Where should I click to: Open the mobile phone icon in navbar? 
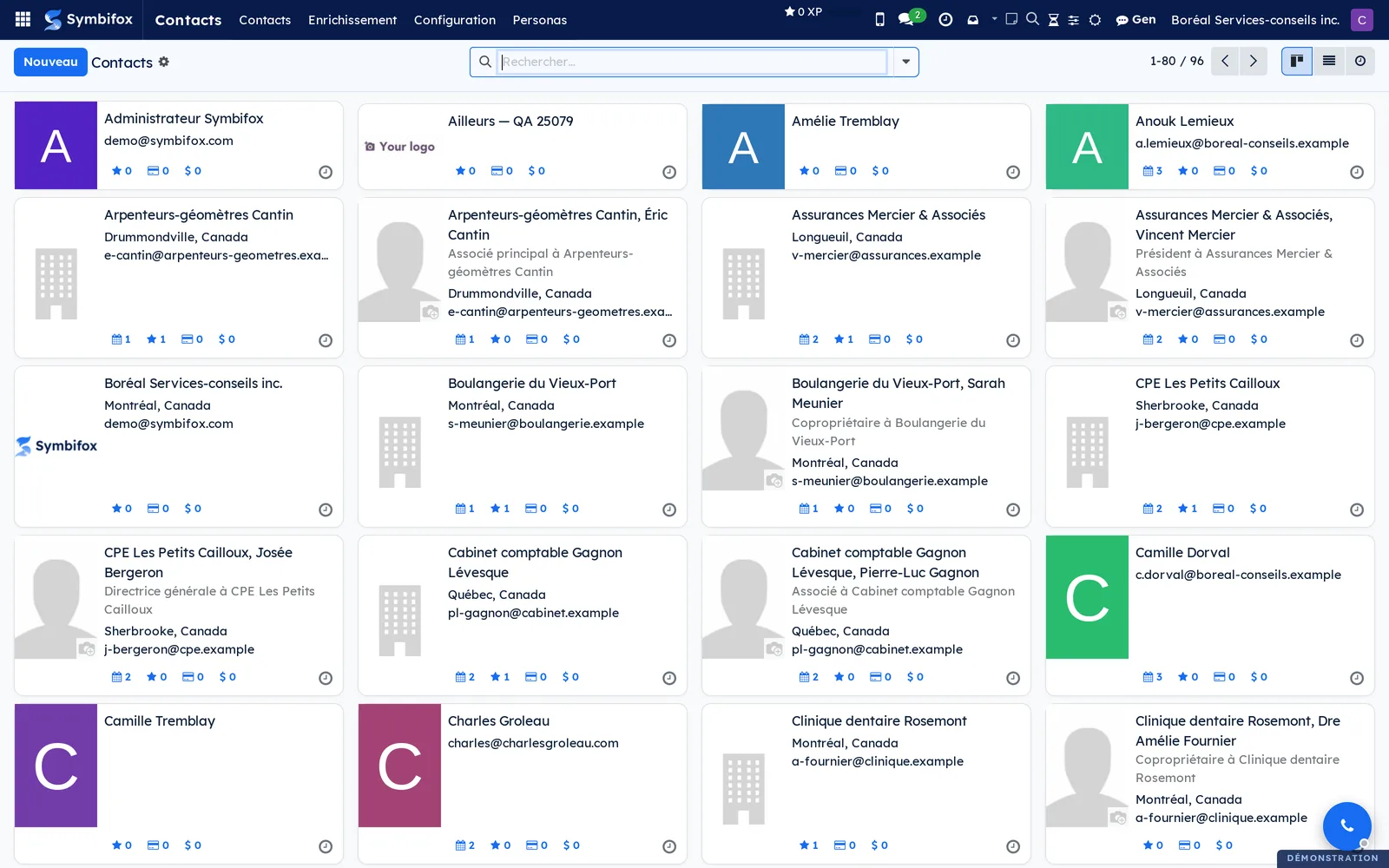(x=879, y=19)
